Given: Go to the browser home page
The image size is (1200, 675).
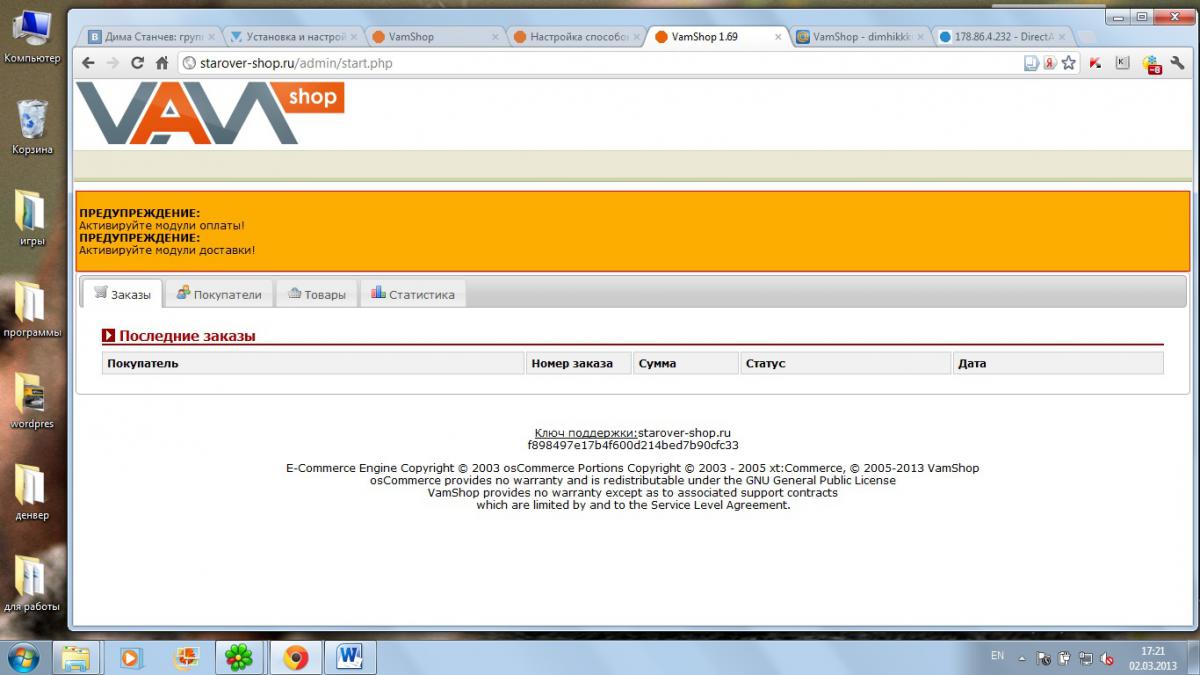Looking at the screenshot, I should pos(162,63).
